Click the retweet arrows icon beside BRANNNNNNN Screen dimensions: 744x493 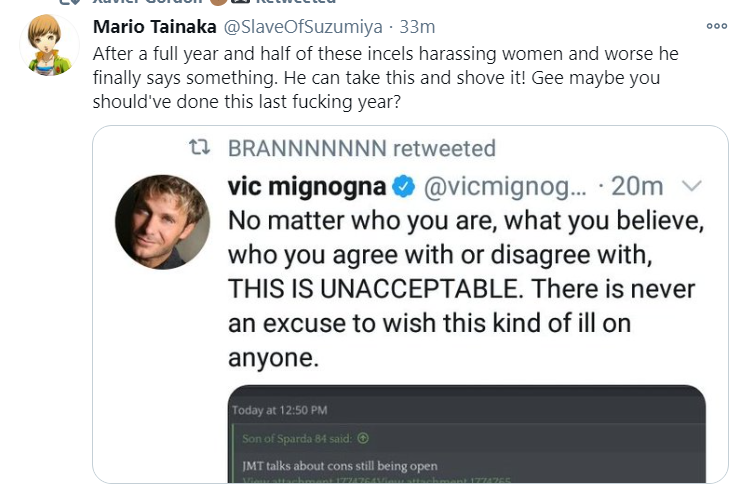(x=199, y=148)
